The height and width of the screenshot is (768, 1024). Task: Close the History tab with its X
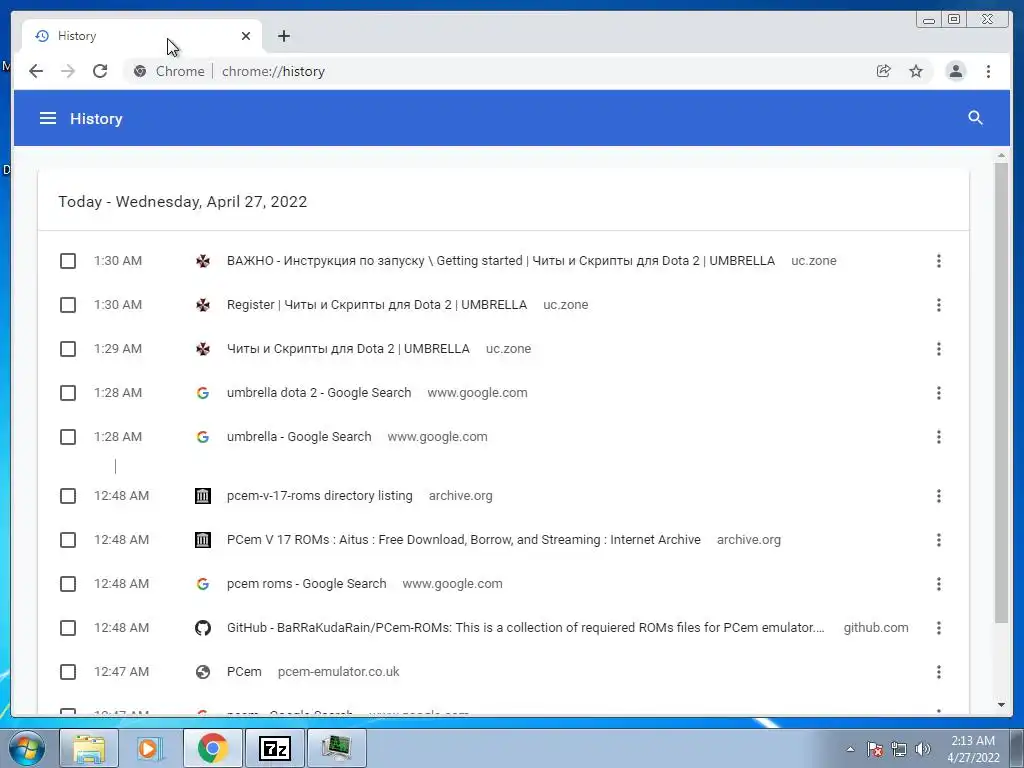(x=246, y=36)
